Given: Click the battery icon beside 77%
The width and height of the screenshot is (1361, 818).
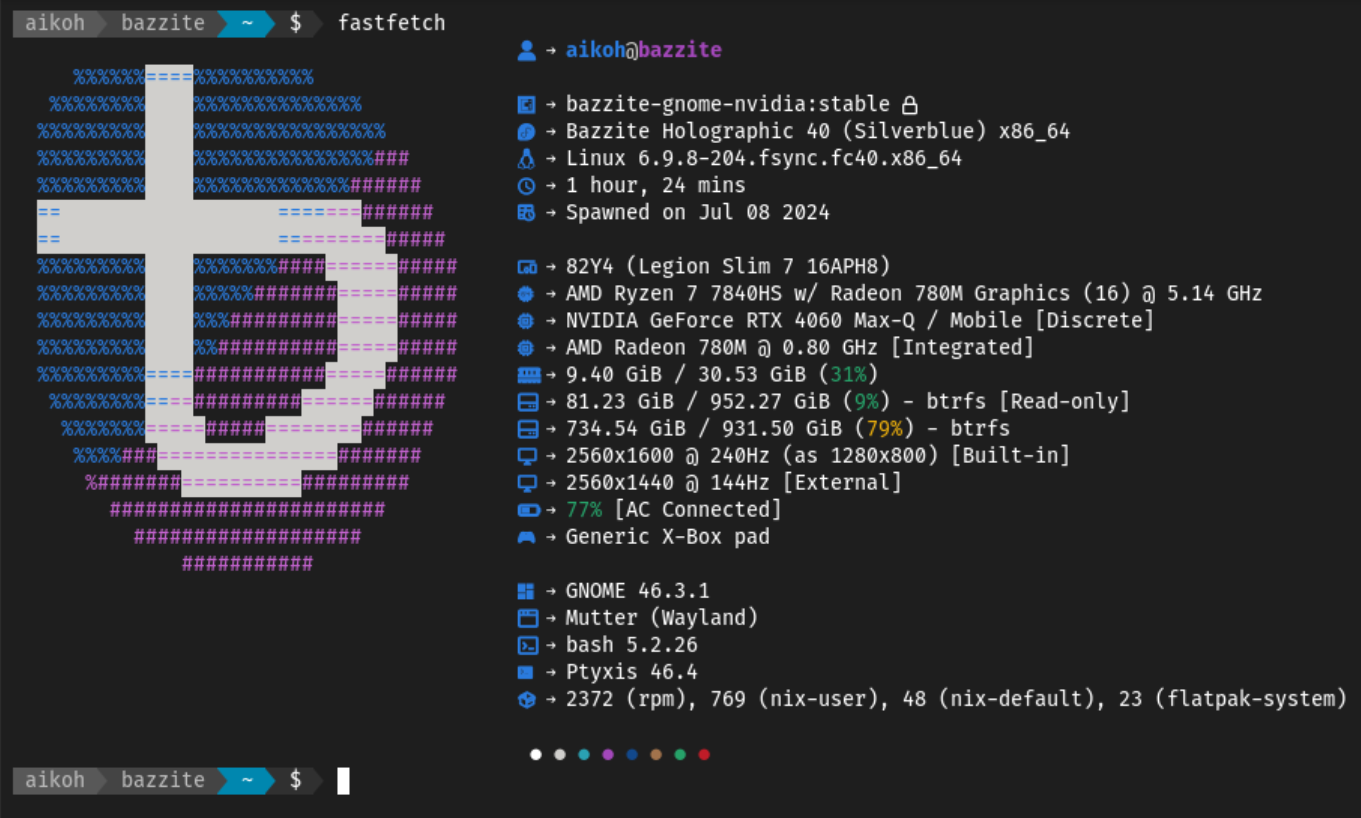Looking at the screenshot, I should point(528,510).
